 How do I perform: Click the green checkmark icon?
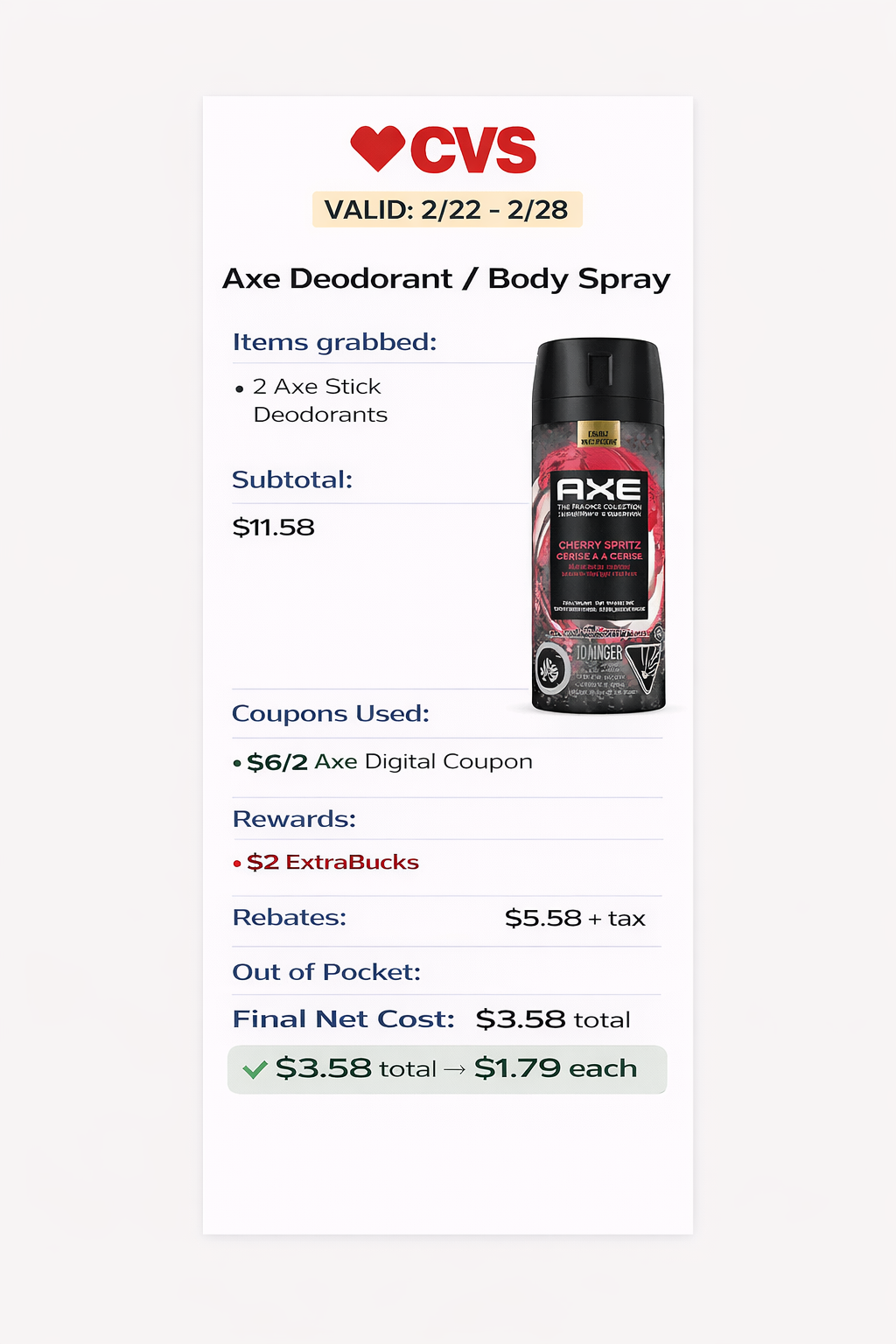click(x=255, y=1069)
